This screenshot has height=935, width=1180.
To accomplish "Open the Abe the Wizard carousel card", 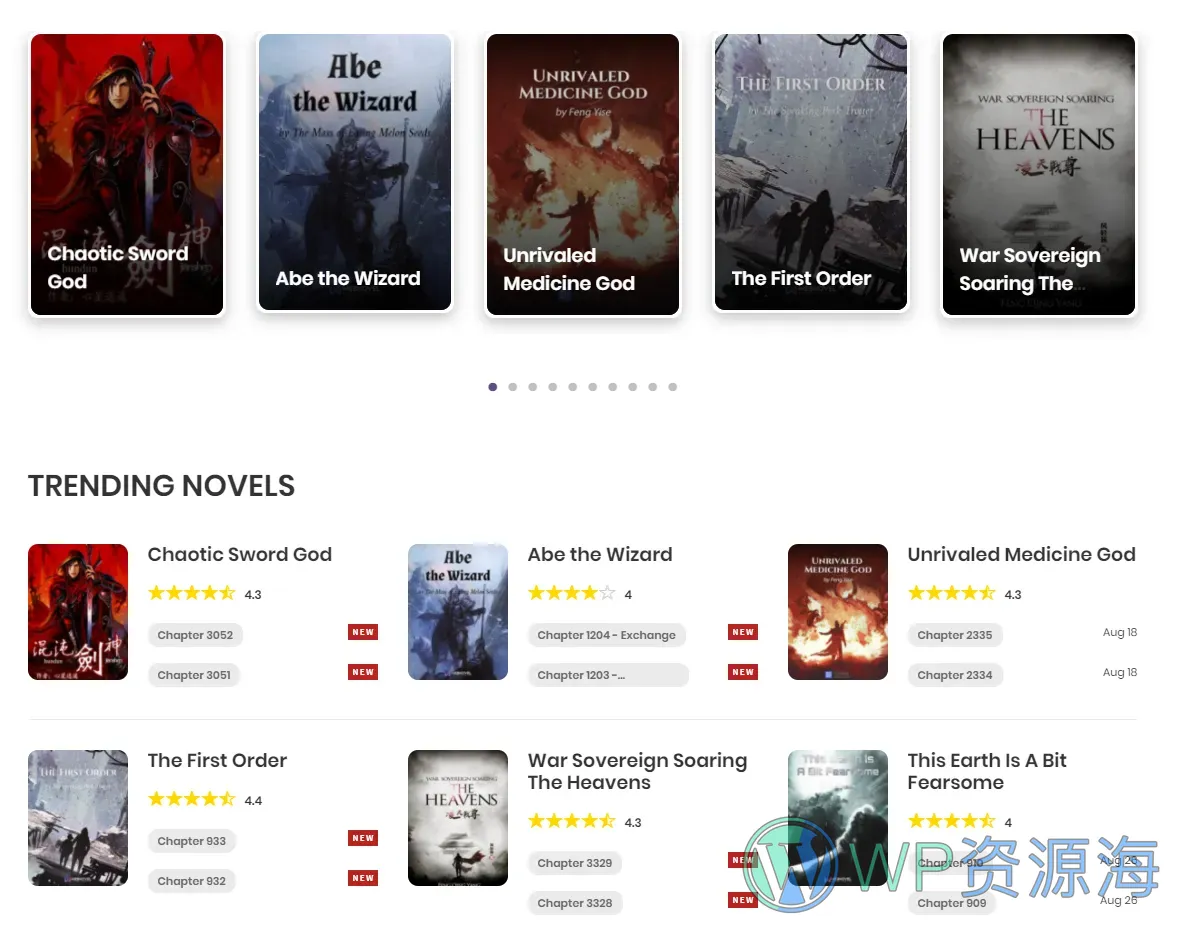I will click(x=354, y=172).
